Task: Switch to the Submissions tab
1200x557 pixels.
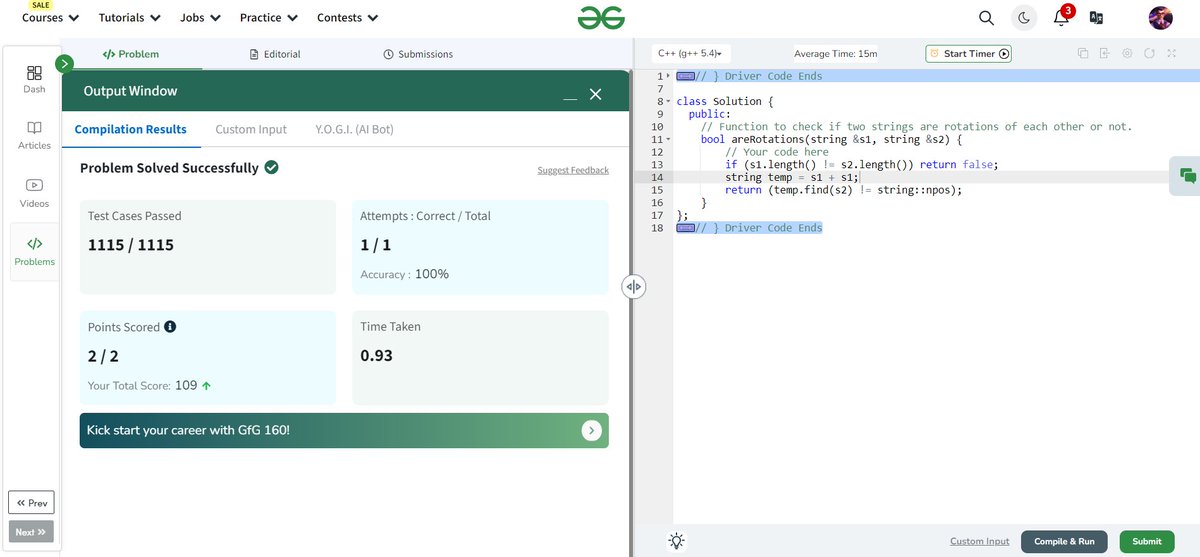Action: pyautogui.click(x=418, y=54)
